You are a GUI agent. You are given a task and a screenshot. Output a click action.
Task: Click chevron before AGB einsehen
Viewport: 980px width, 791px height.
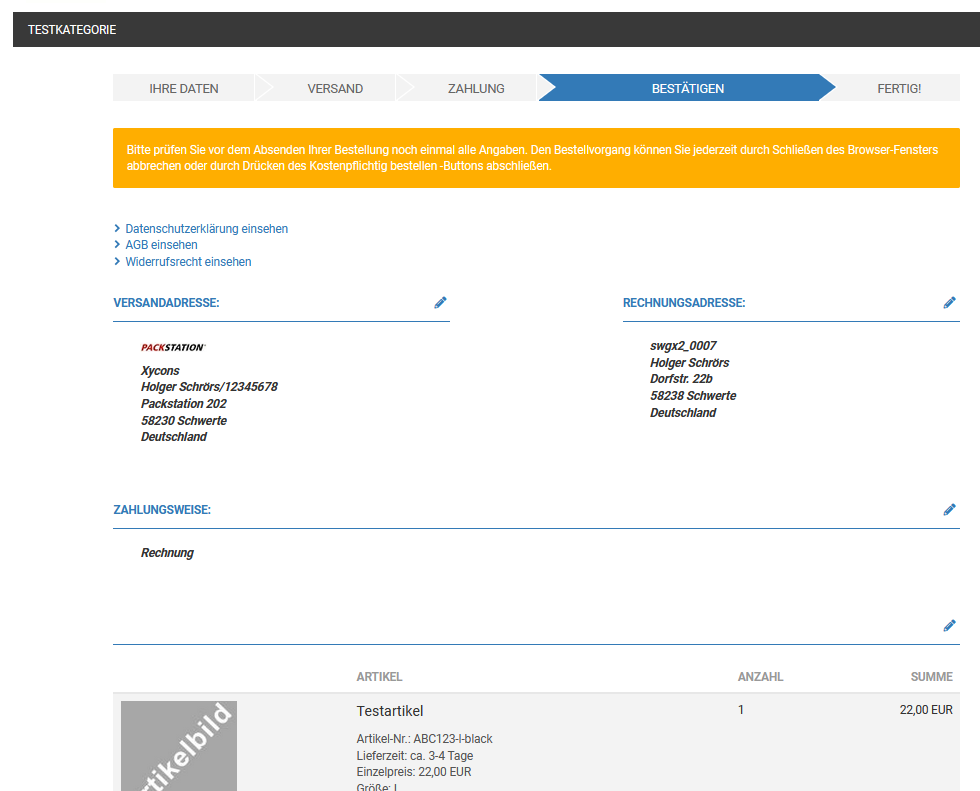(117, 244)
